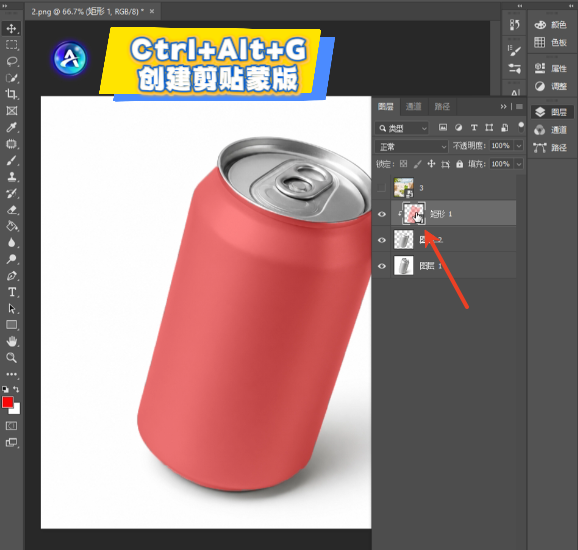Open the 调整 adjustments panel
This screenshot has width=578, height=550.
pyautogui.click(x=551, y=86)
